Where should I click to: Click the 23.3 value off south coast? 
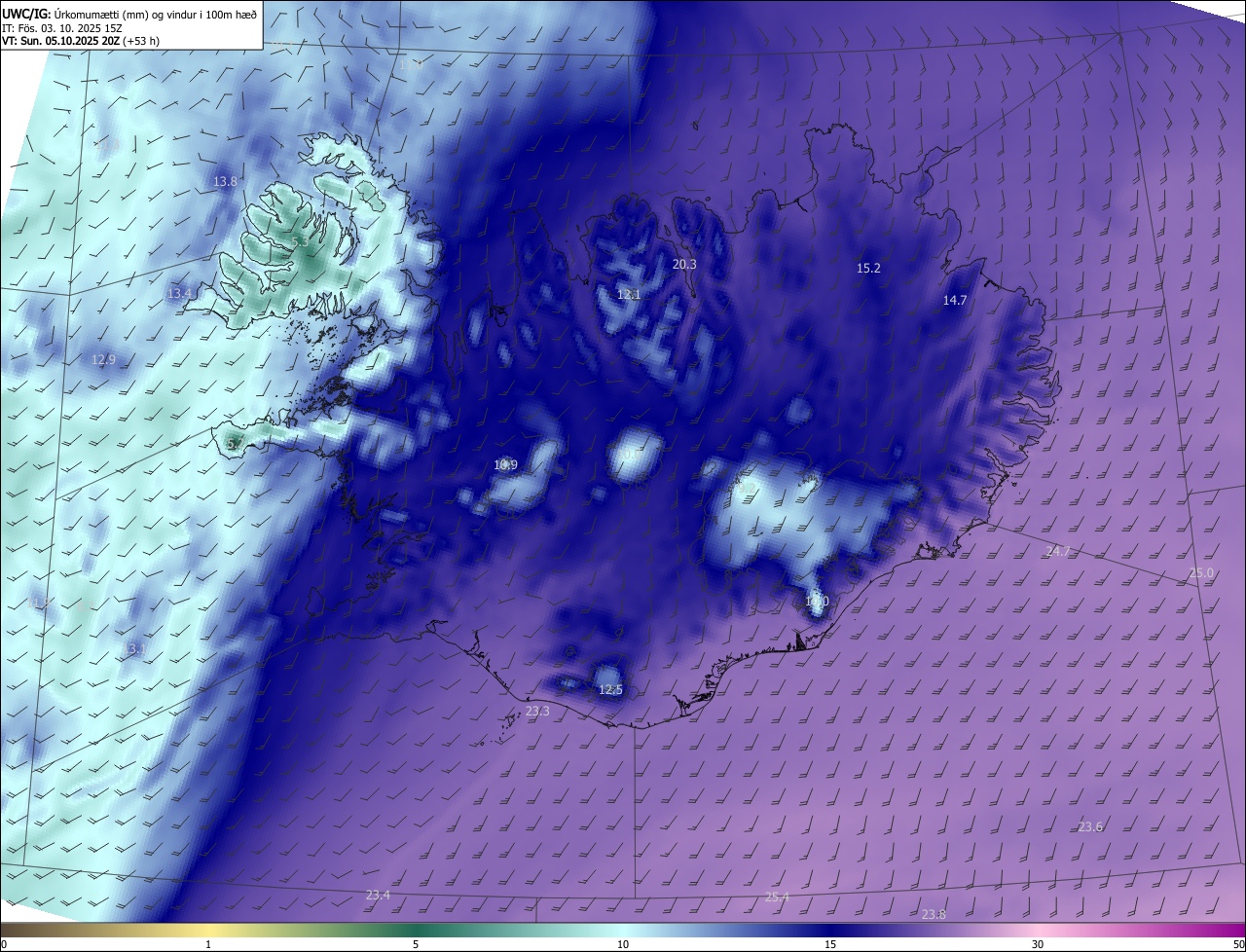[x=537, y=712]
